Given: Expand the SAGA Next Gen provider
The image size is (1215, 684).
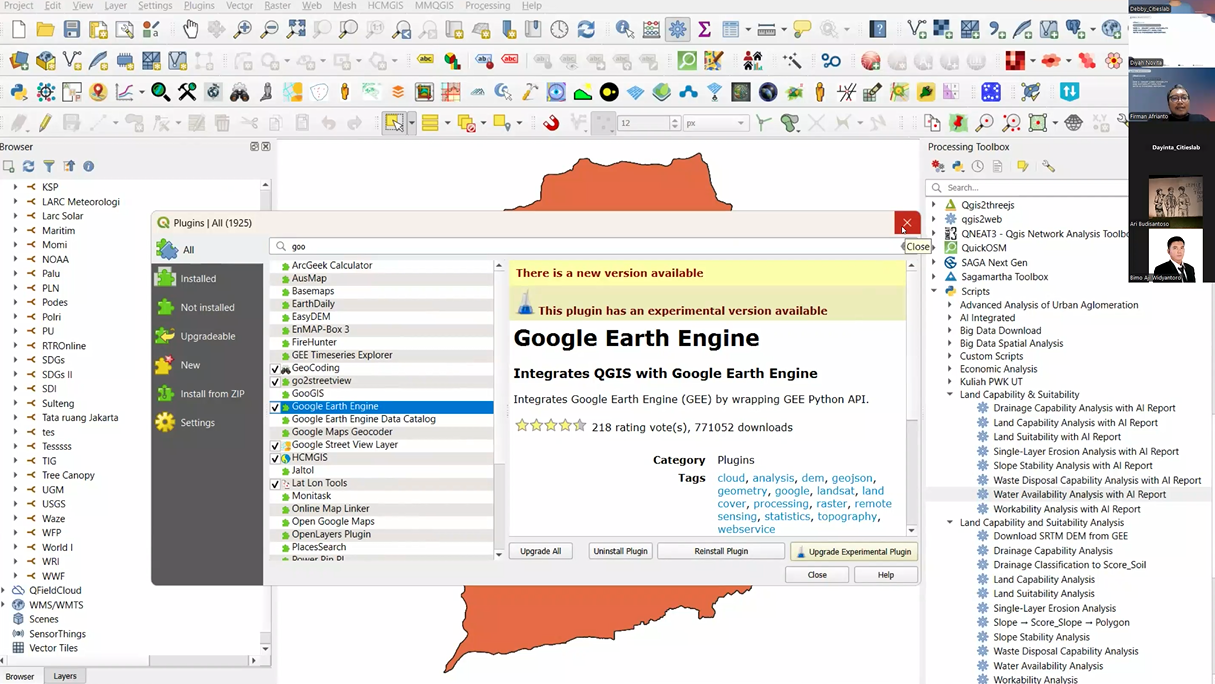Looking at the screenshot, I should point(935,262).
